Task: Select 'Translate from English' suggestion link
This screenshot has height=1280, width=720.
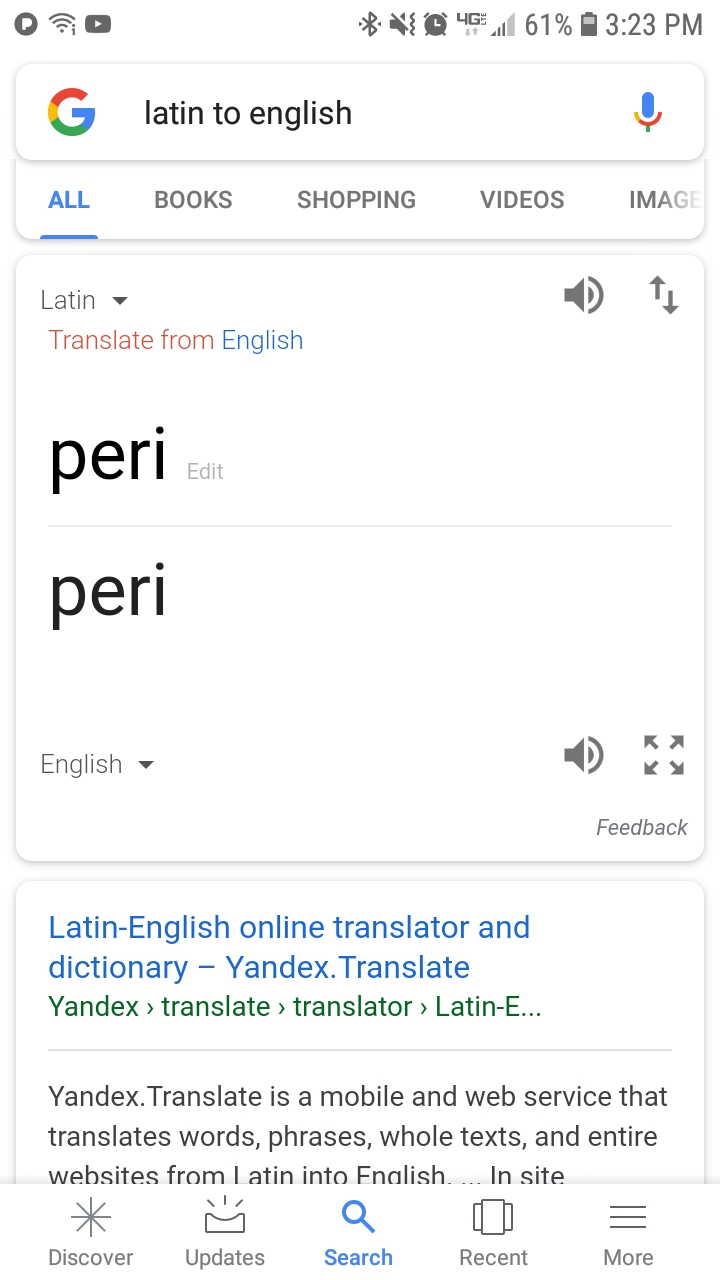Action: point(176,340)
